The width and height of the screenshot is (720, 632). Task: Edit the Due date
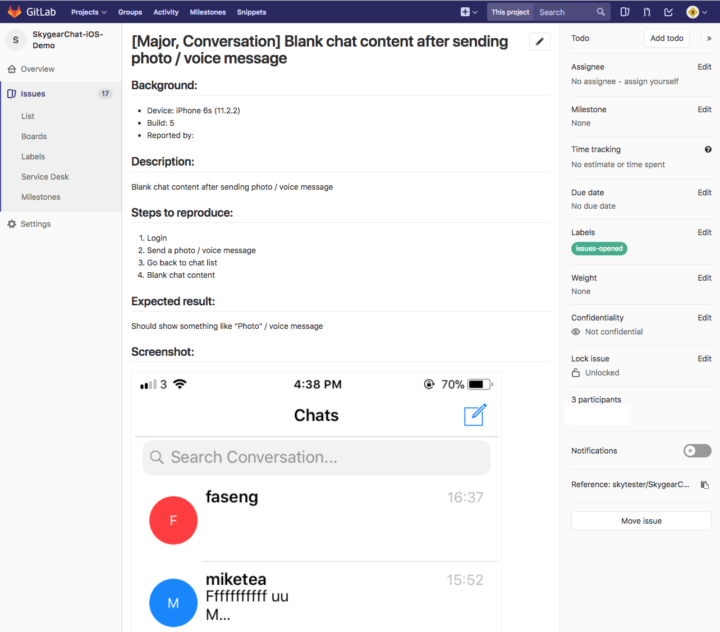[x=704, y=192]
